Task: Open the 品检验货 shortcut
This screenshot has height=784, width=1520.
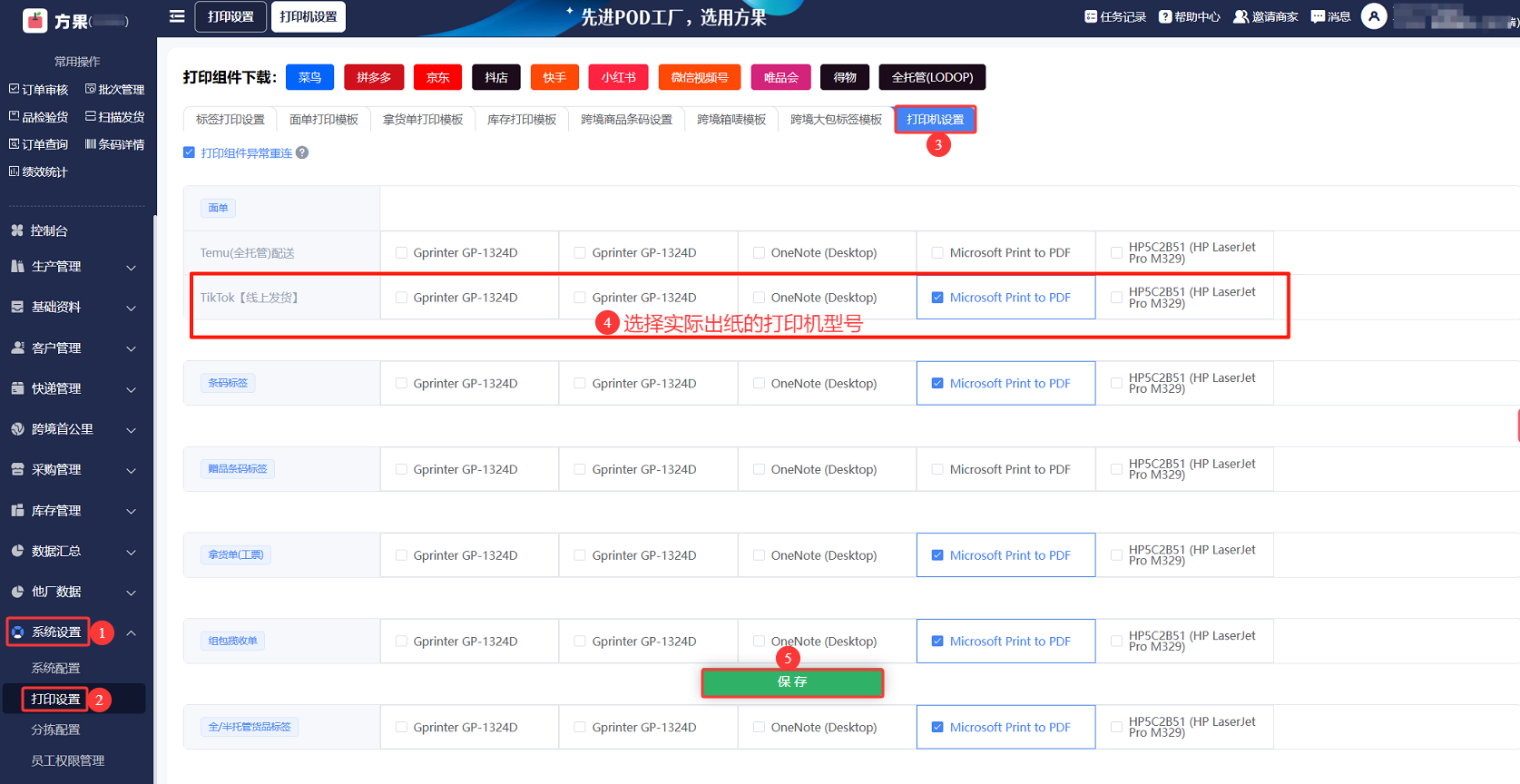Action: point(38,116)
